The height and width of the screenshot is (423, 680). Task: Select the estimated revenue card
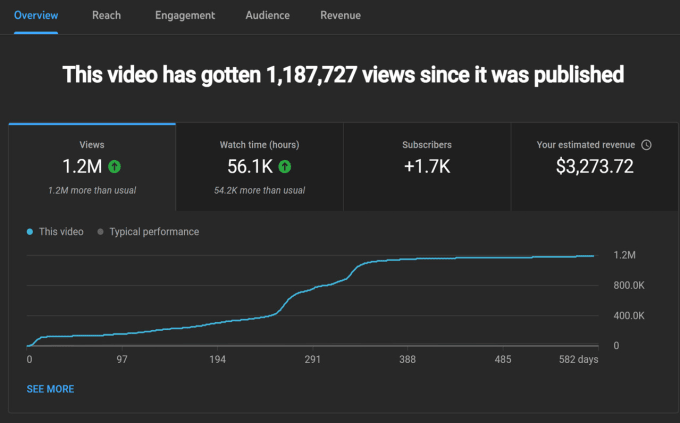[595, 167]
